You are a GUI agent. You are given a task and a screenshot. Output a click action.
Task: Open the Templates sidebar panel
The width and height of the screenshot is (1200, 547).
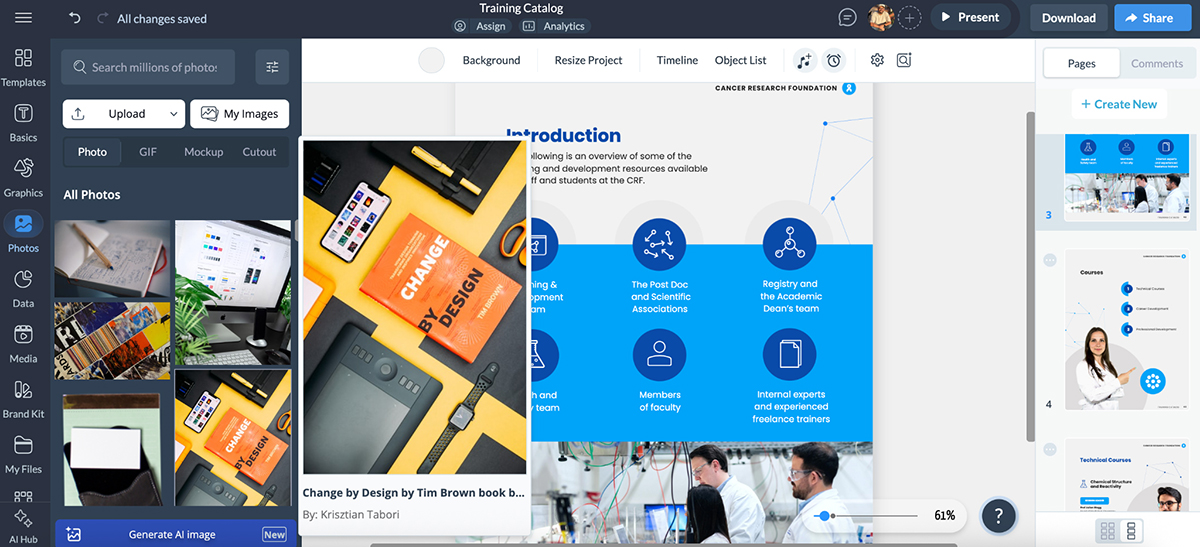pyautogui.click(x=23, y=67)
